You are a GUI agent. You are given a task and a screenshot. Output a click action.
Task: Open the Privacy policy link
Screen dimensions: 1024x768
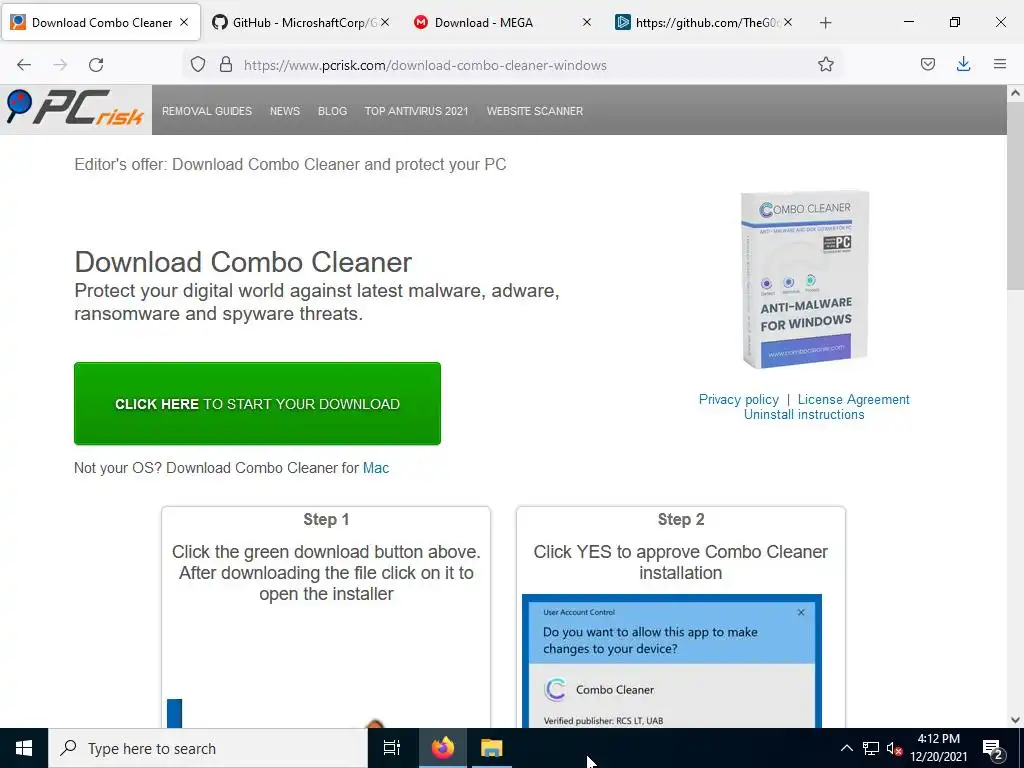click(739, 399)
